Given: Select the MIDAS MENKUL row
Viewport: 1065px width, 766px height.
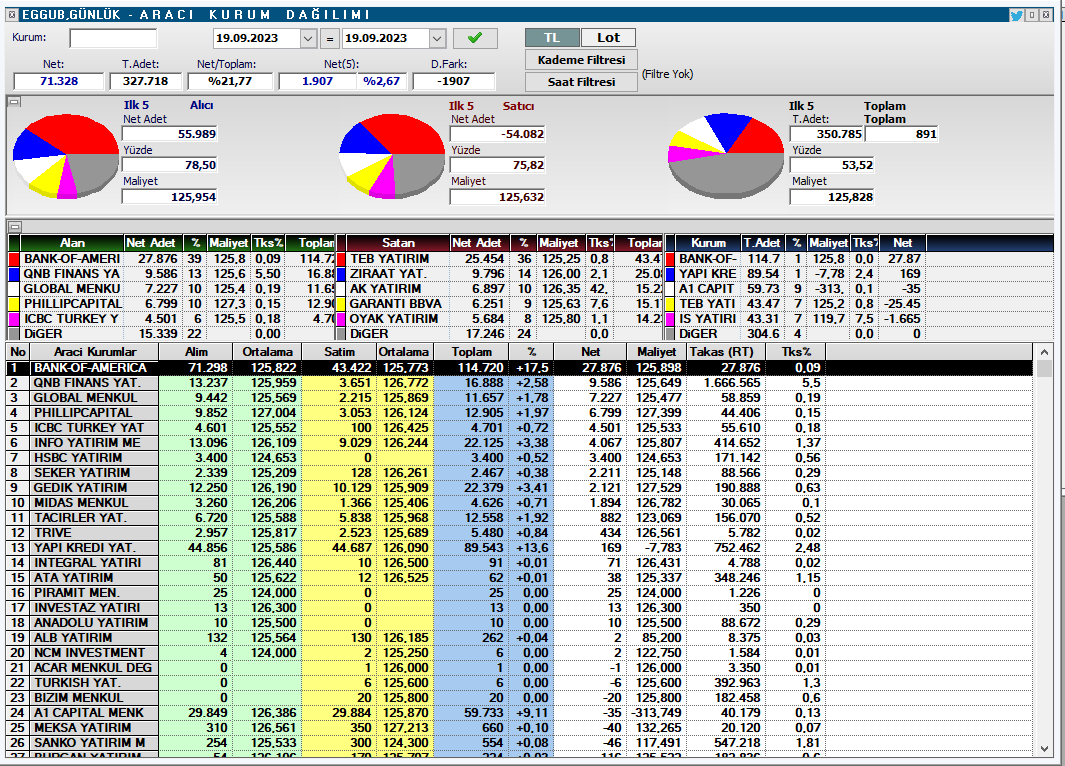Looking at the screenshot, I should pos(520,503).
